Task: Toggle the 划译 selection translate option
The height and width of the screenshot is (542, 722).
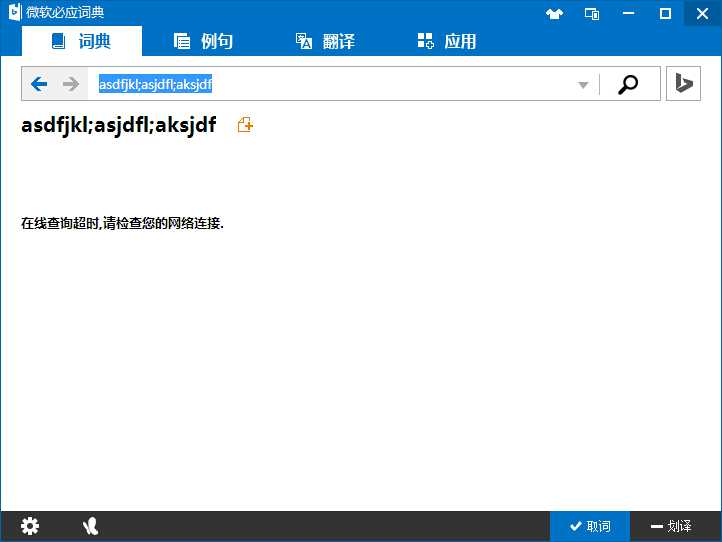Action: point(671,526)
